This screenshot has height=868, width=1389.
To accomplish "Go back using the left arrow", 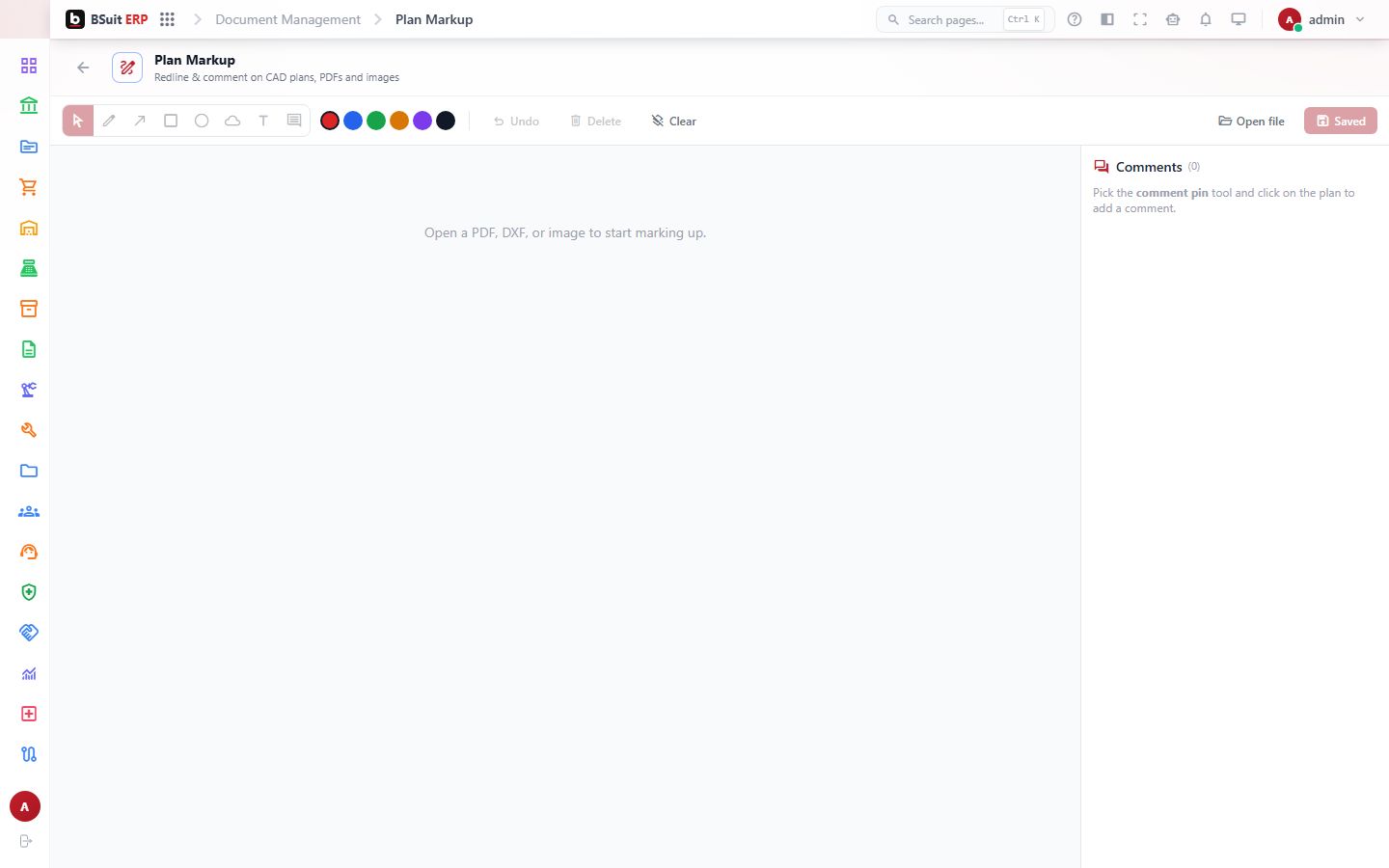I will (x=83, y=68).
